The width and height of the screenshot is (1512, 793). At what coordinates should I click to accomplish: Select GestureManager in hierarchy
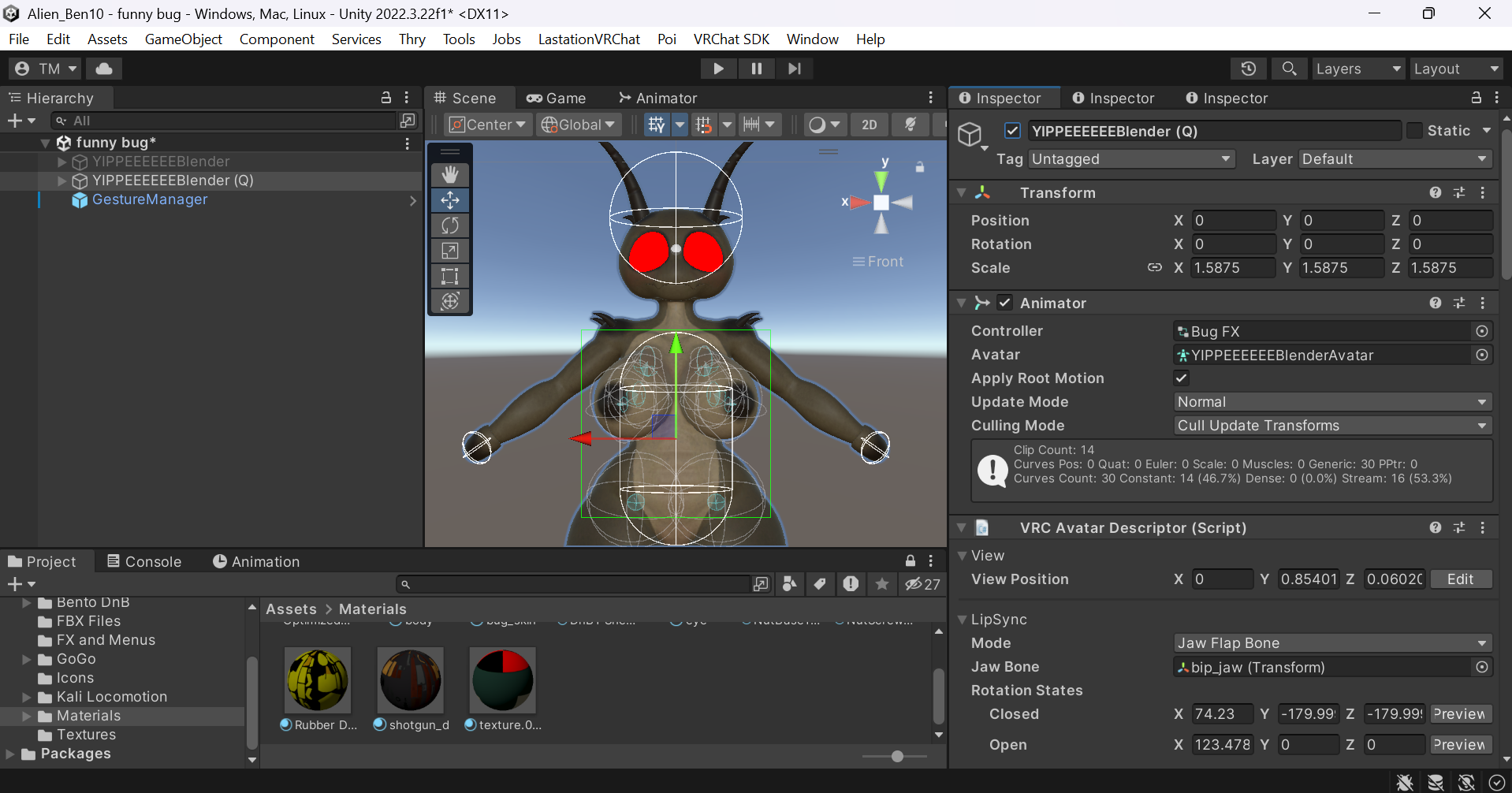[150, 199]
